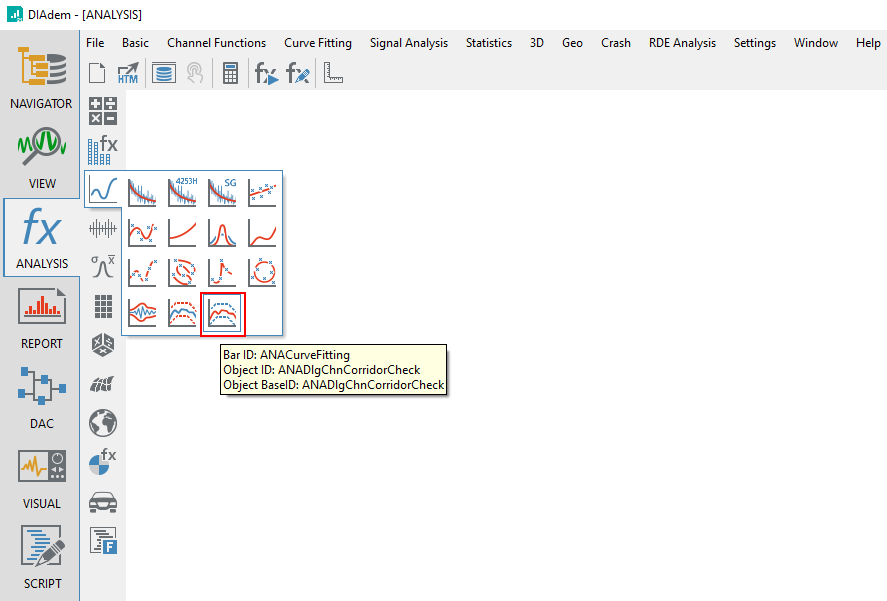Open the Crash analysis car icon
887x601 pixels.
tap(103, 501)
